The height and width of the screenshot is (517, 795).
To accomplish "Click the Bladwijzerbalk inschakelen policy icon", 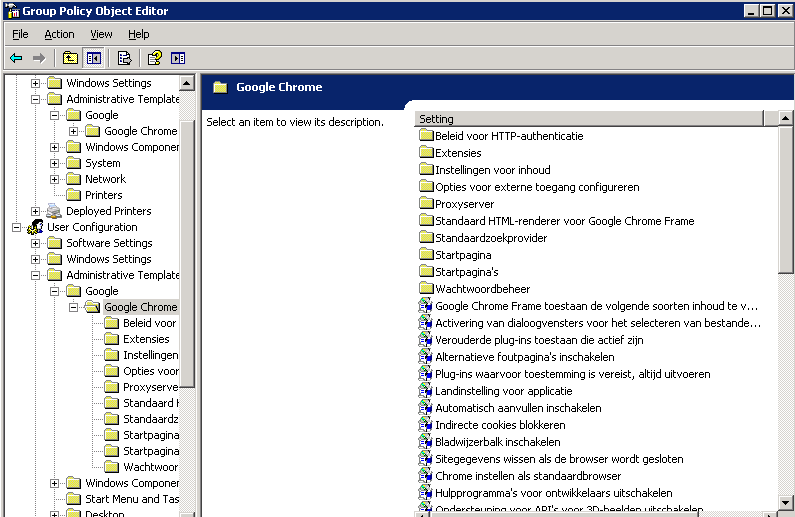I will [x=425, y=442].
